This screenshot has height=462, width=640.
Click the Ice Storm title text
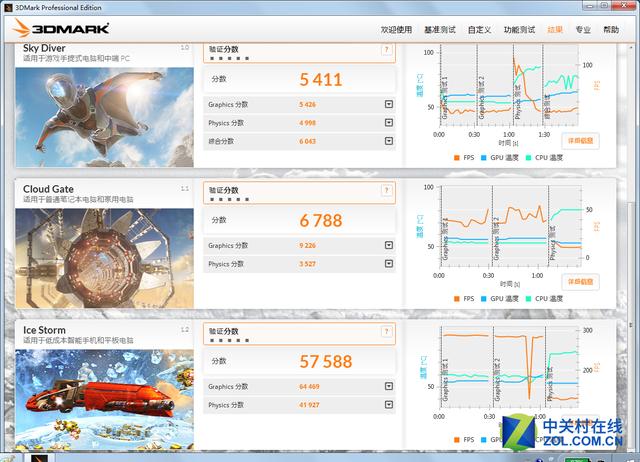[44, 330]
